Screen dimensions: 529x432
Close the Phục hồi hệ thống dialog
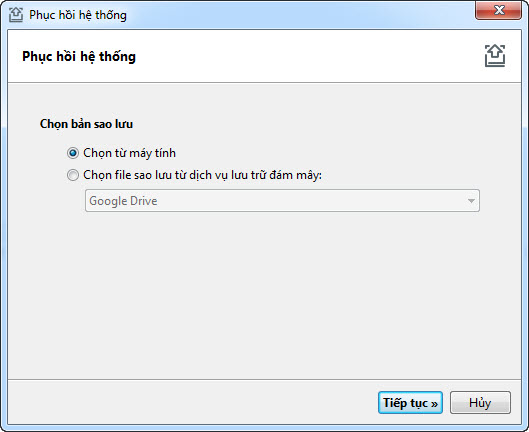(498, 10)
